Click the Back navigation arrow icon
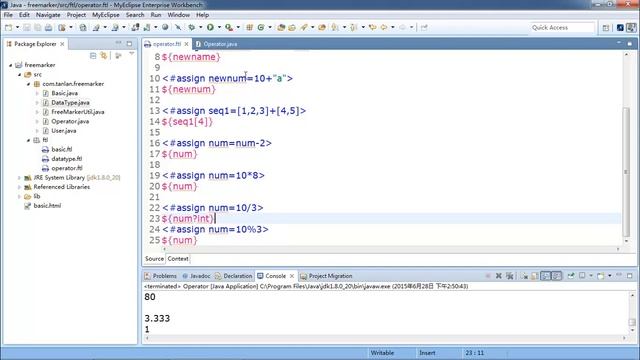640x360 pixels. point(384,27)
